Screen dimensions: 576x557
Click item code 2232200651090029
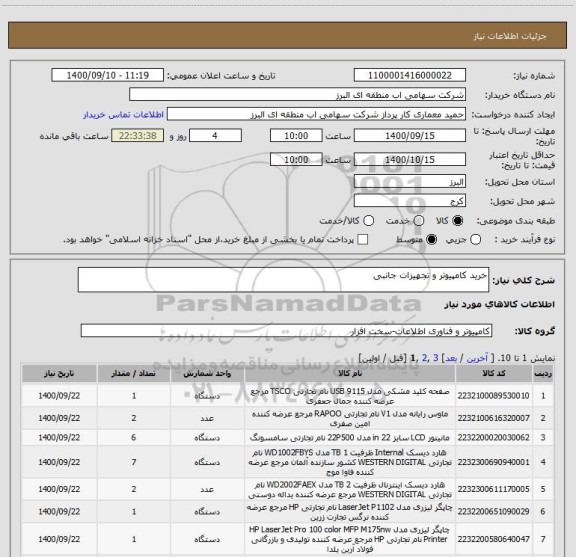(493, 511)
